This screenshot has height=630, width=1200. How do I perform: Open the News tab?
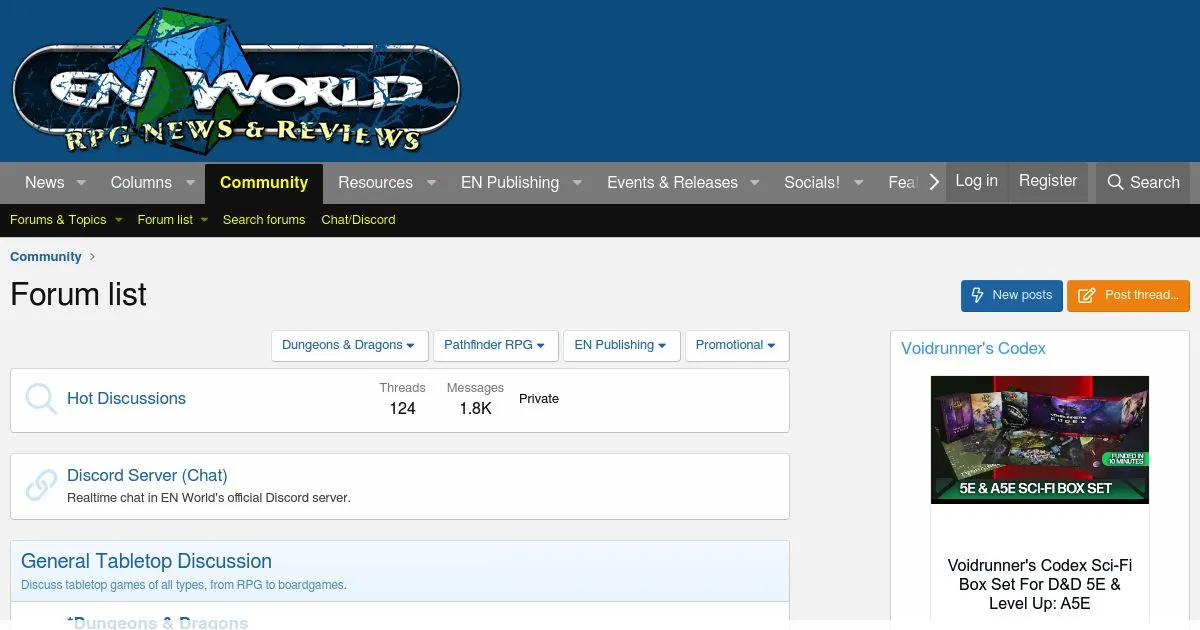[44, 182]
